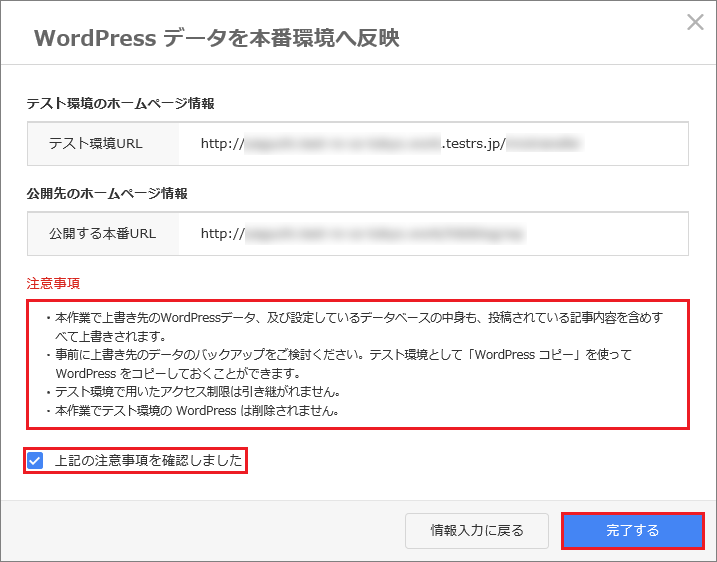Click the テスト環境URL label cell
717x562 pixels.
[103, 144]
